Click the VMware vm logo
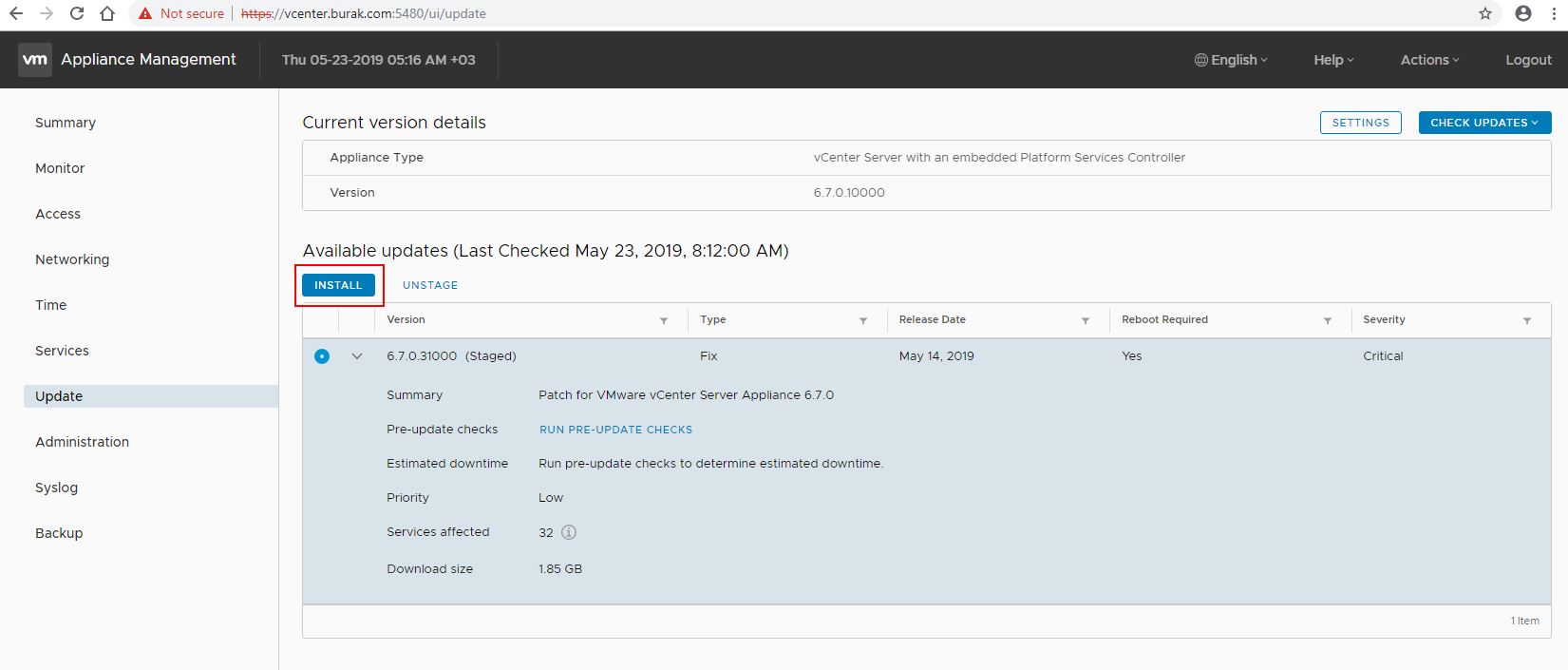 [x=35, y=59]
